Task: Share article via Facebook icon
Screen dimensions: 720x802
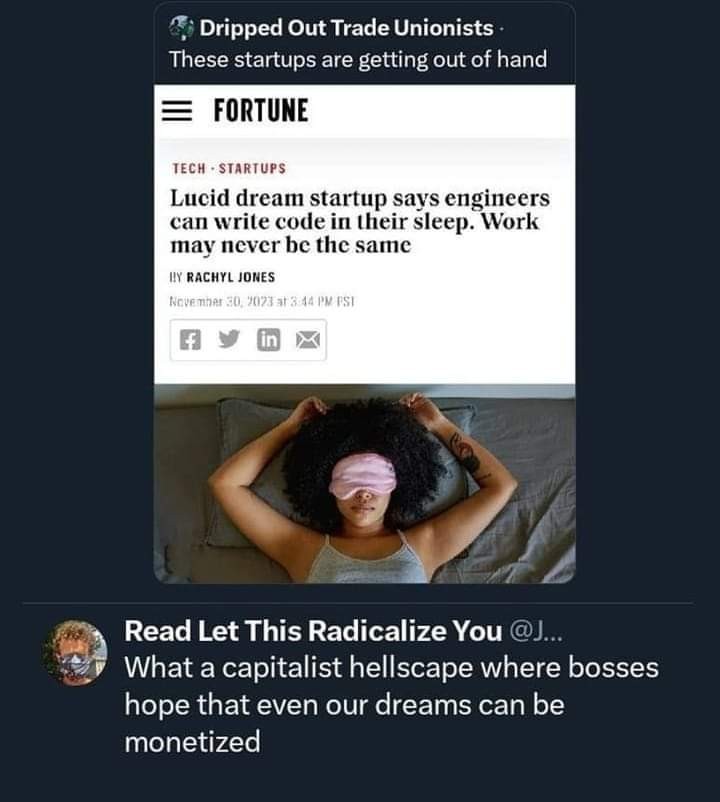Action: (190, 340)
